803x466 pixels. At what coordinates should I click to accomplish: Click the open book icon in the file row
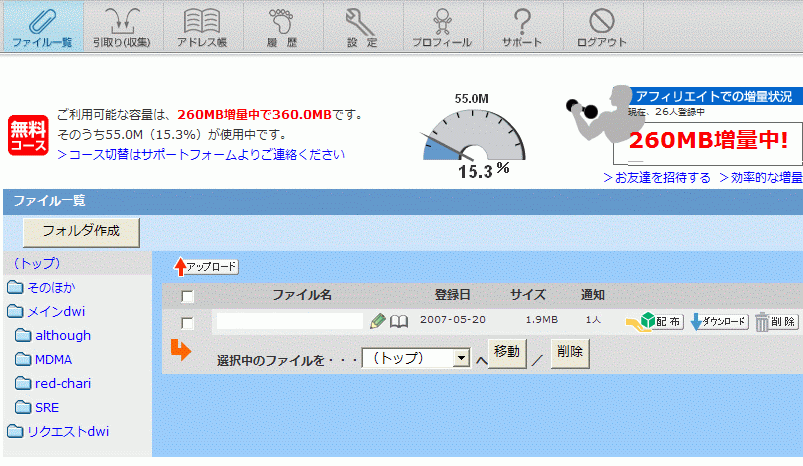click(399, 321)
